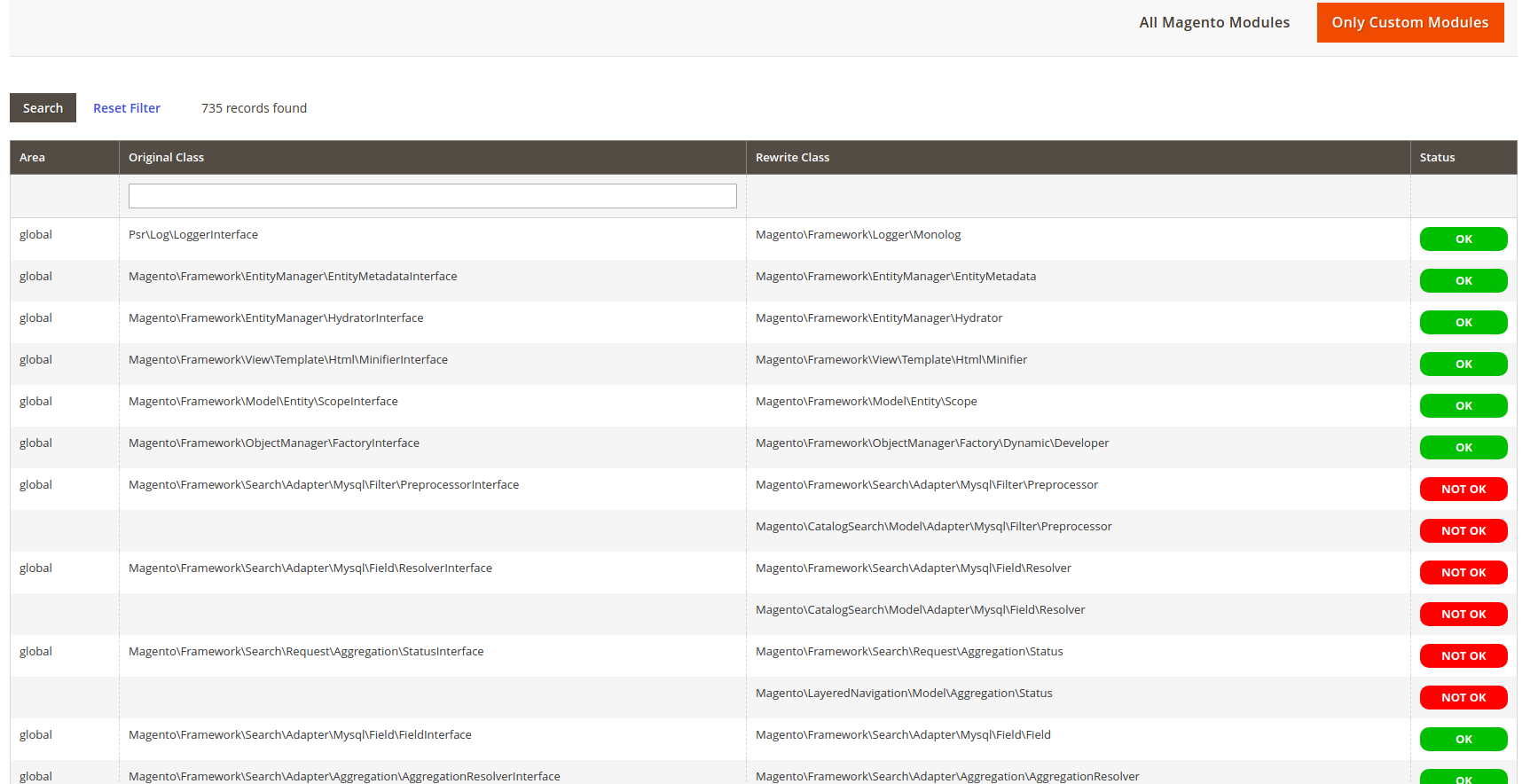Click OK status for Dynamic\Developer row
This screenshot has height=784, width=1538.
click(x=1463, y=448)
